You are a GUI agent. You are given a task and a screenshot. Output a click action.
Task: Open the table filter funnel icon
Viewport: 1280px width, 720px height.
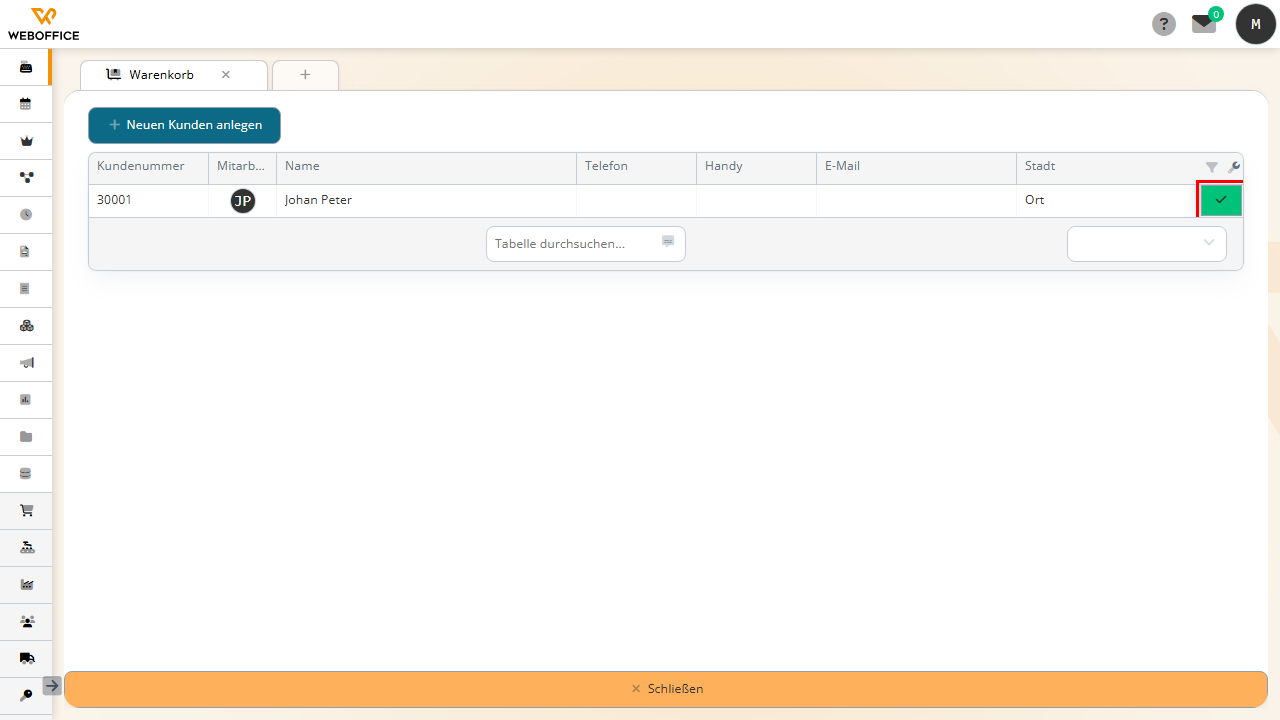pos(1212,168)
